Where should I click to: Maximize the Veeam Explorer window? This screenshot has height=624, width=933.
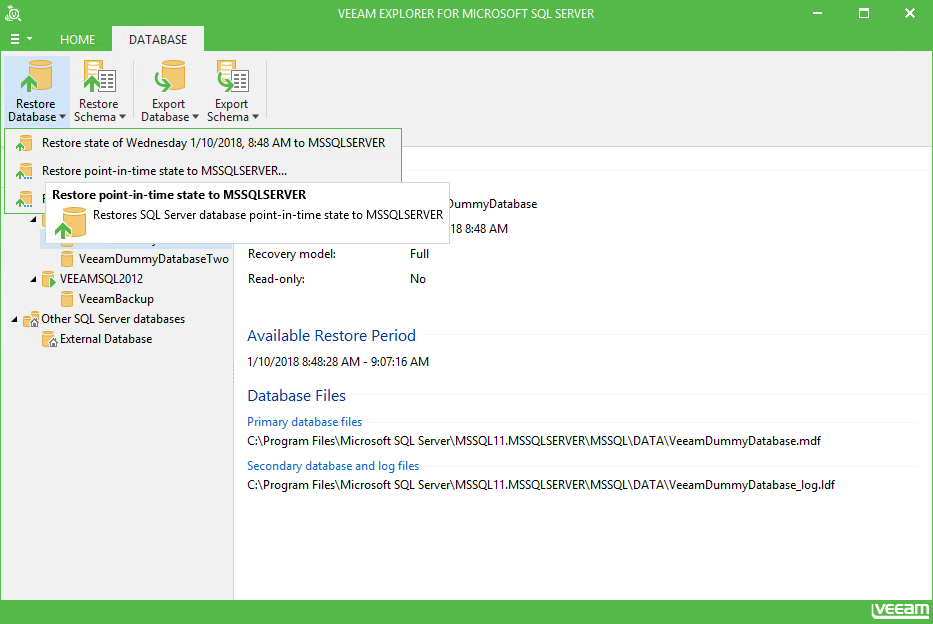pyautogui.click(x=864, y=13)
